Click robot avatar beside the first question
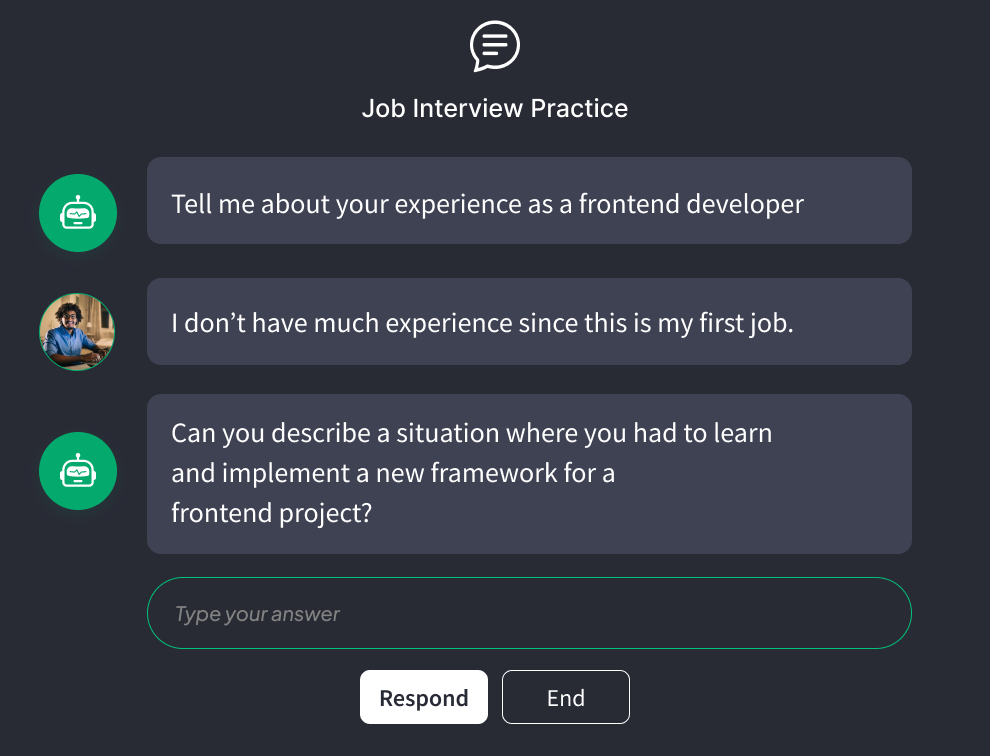 tap(78, 213)
